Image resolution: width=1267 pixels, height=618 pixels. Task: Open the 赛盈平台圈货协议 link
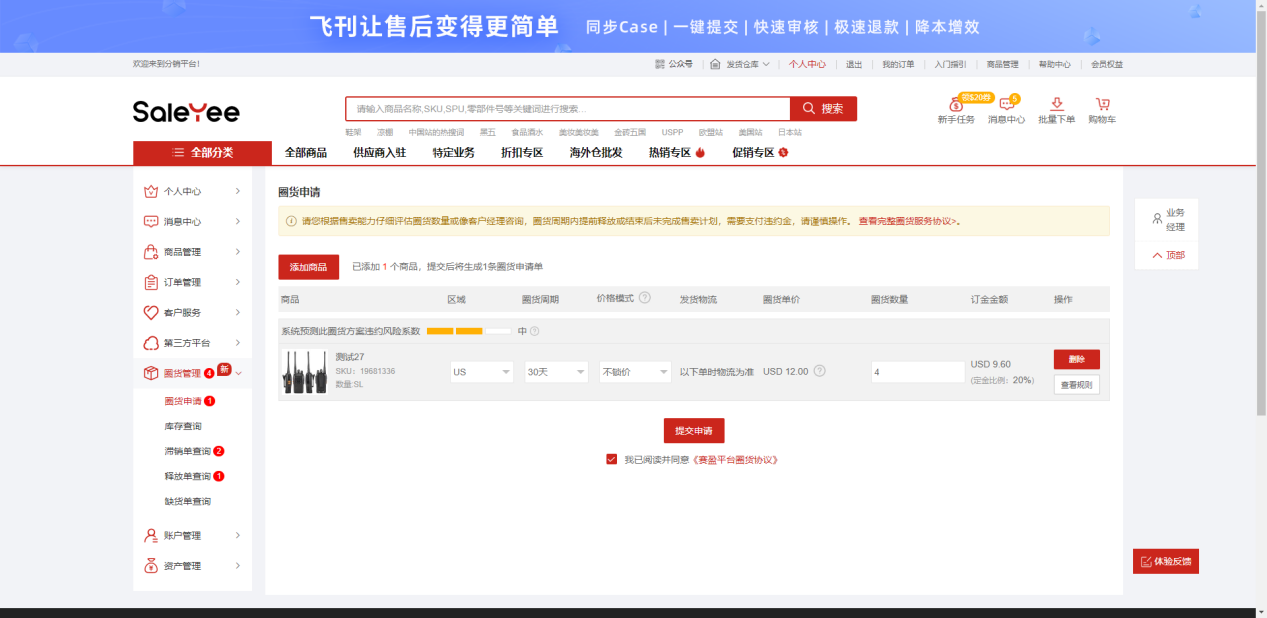735,460
